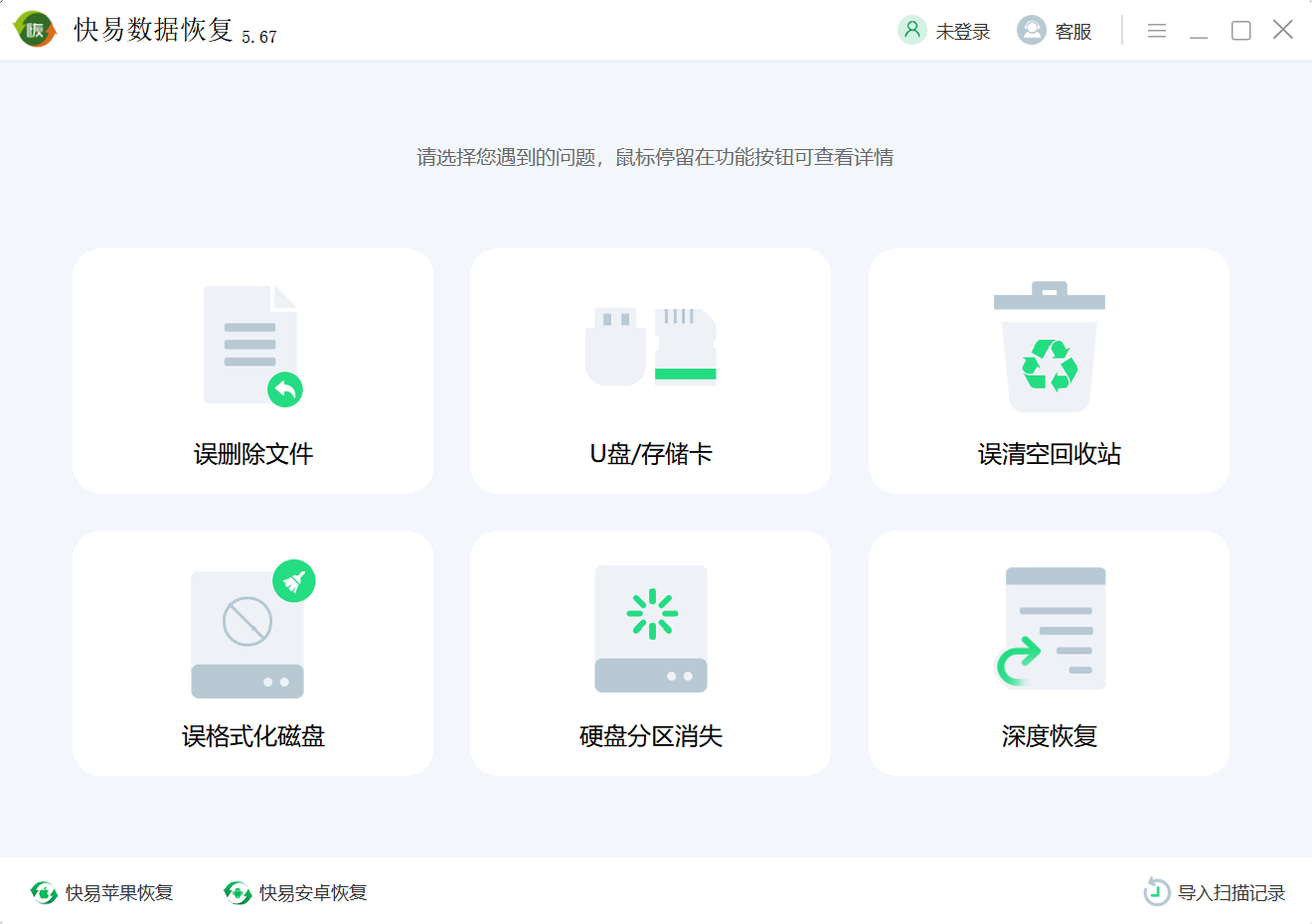Image resolution: width=1312 pixels, height=924 pixels.
Task: Select the formatted disk icon
Action: [252, 630]
